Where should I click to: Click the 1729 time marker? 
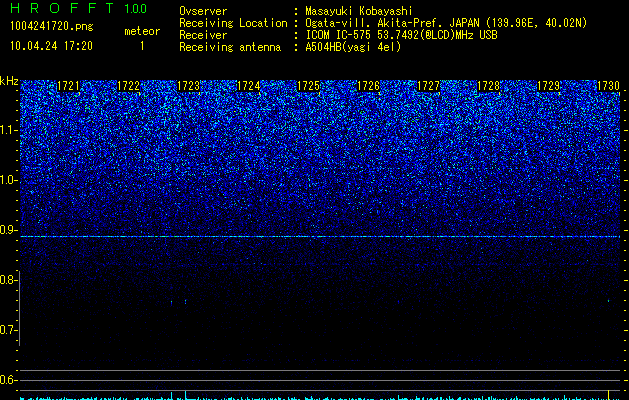(x=548, y=86)
